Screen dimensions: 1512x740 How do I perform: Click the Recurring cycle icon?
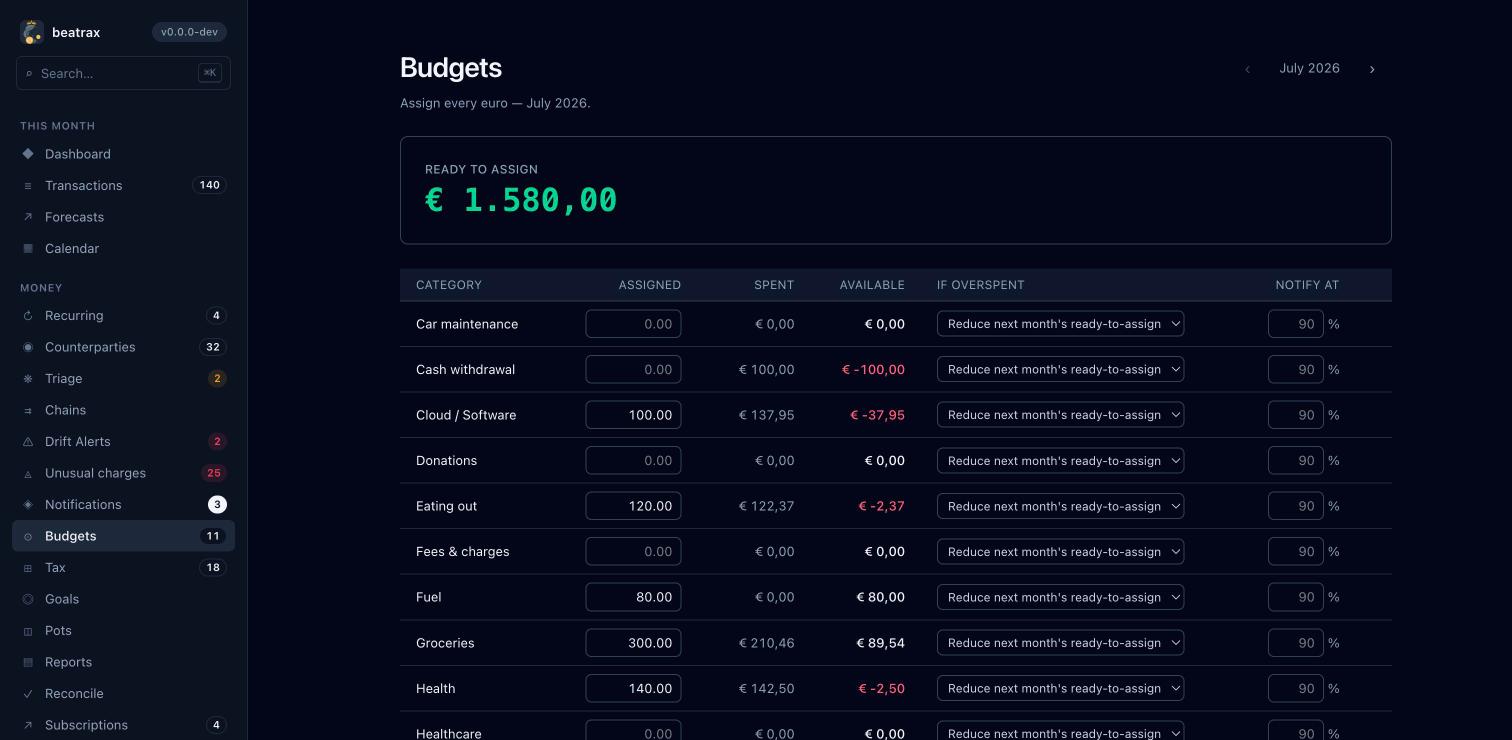tap(28, 316)
